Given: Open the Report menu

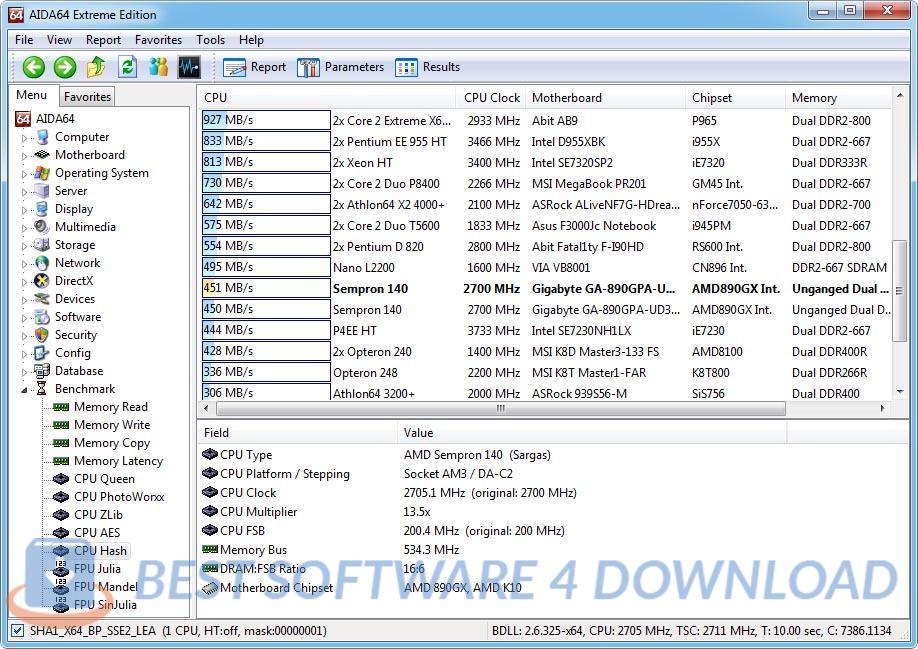Looking at the screenshot, I should (103, 40).
